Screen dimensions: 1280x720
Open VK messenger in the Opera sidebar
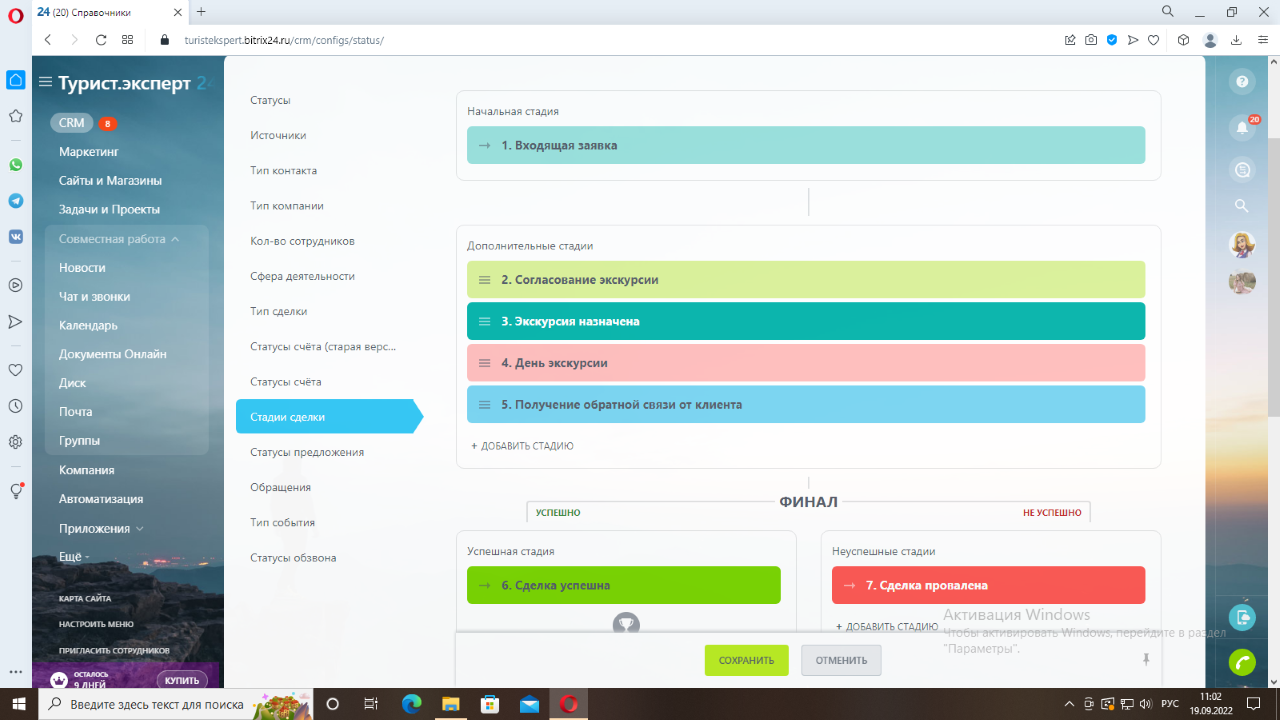point(15,237)
